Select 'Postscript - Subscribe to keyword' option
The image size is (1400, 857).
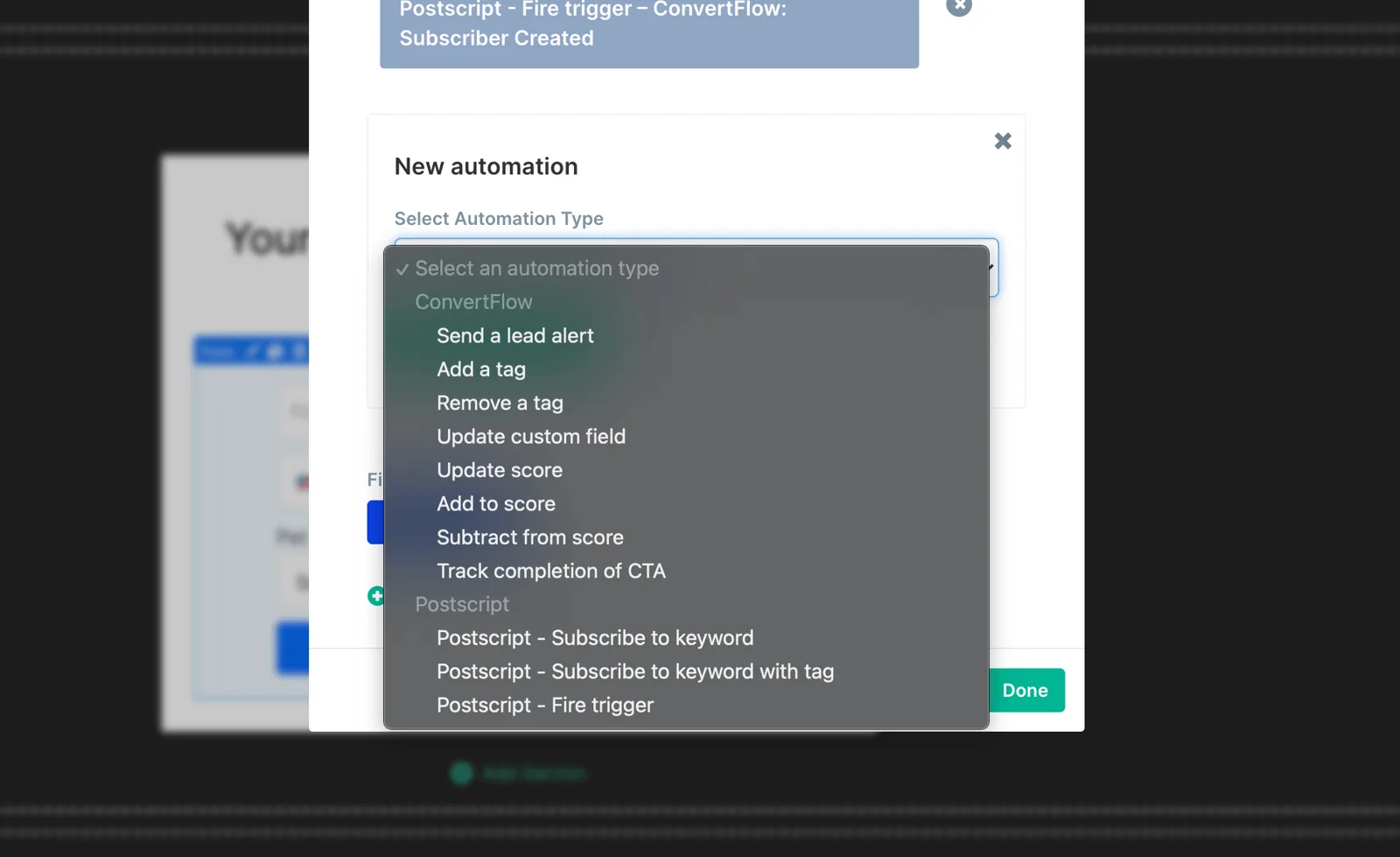[x=686, y=638]
